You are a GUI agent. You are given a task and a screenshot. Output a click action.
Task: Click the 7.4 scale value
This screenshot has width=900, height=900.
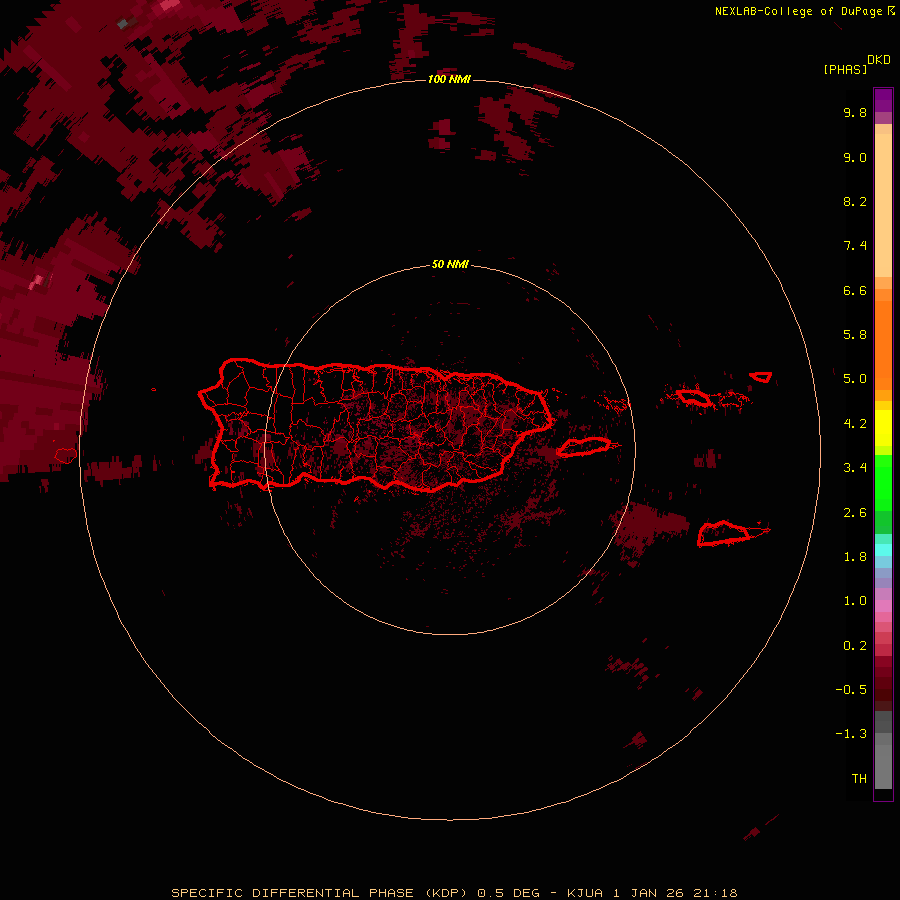(855, 246)
